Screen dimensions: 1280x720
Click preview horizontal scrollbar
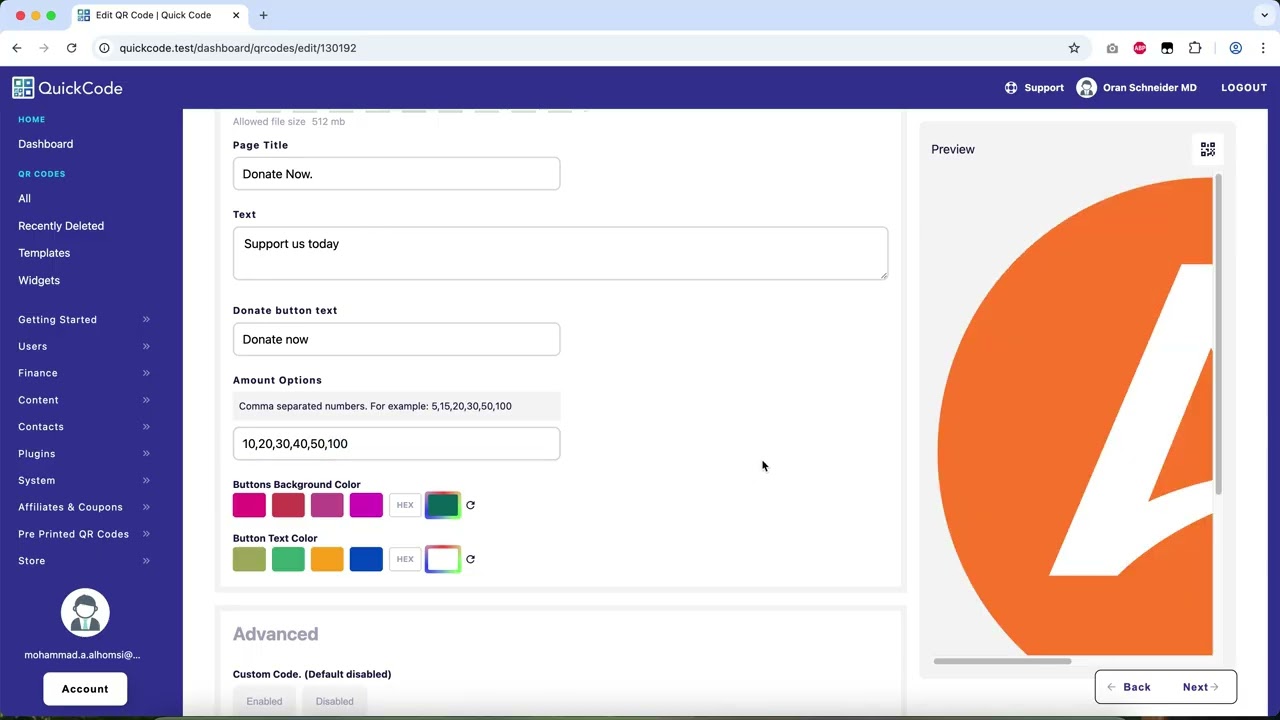(1002, 661)
